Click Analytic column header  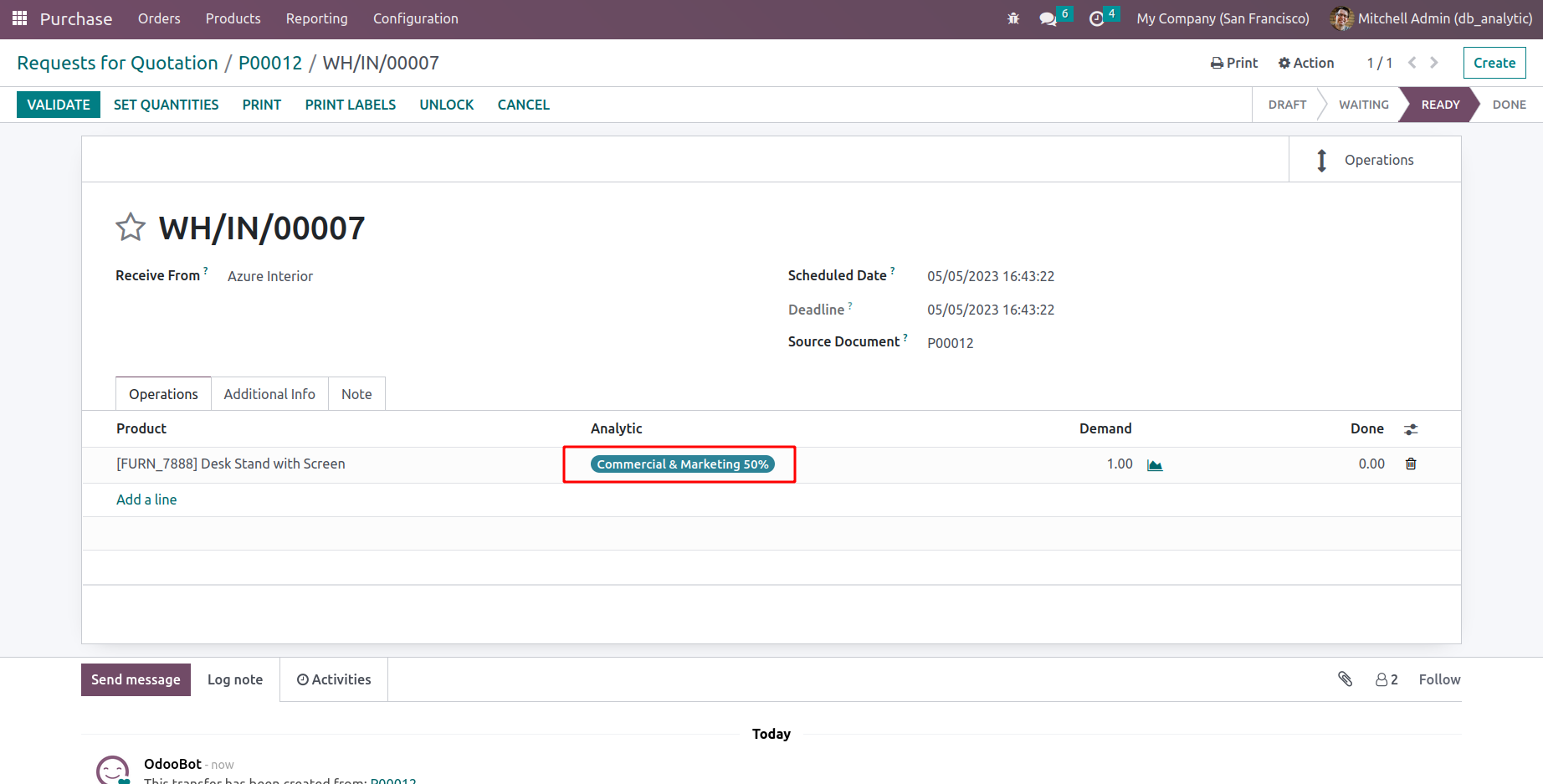coord(617,428)
